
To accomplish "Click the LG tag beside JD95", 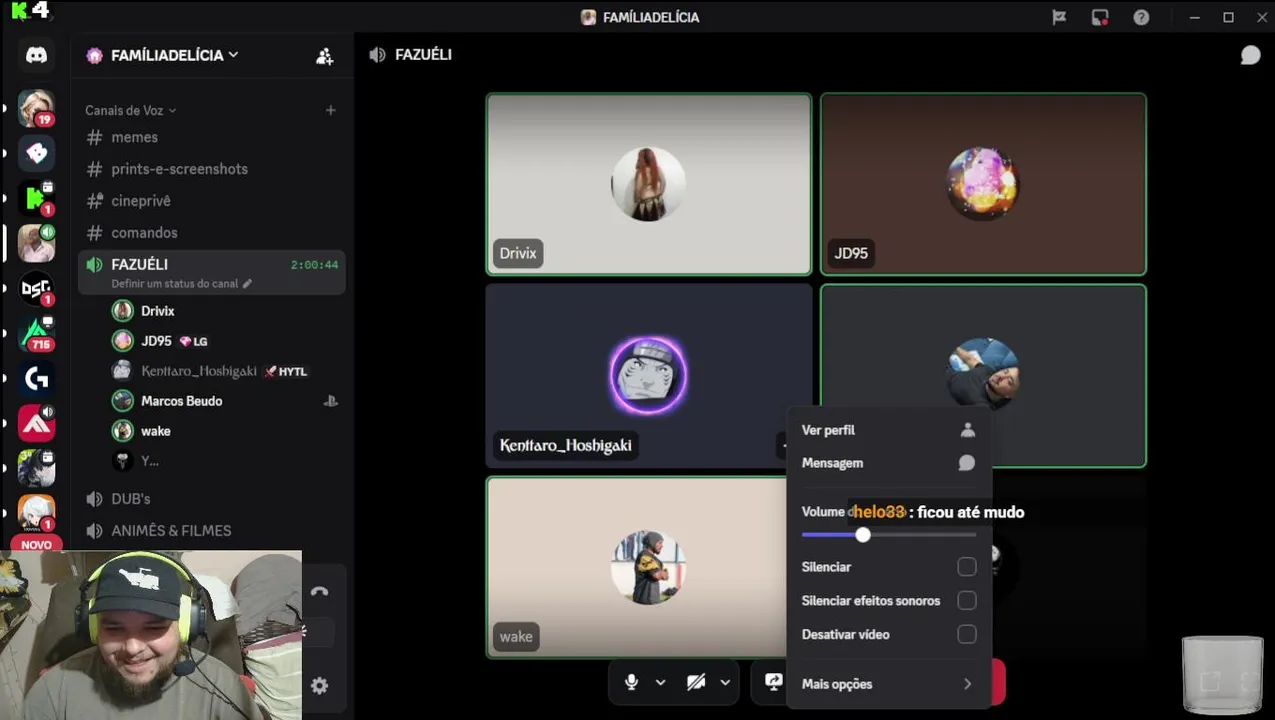I will [x=194, y=341].
